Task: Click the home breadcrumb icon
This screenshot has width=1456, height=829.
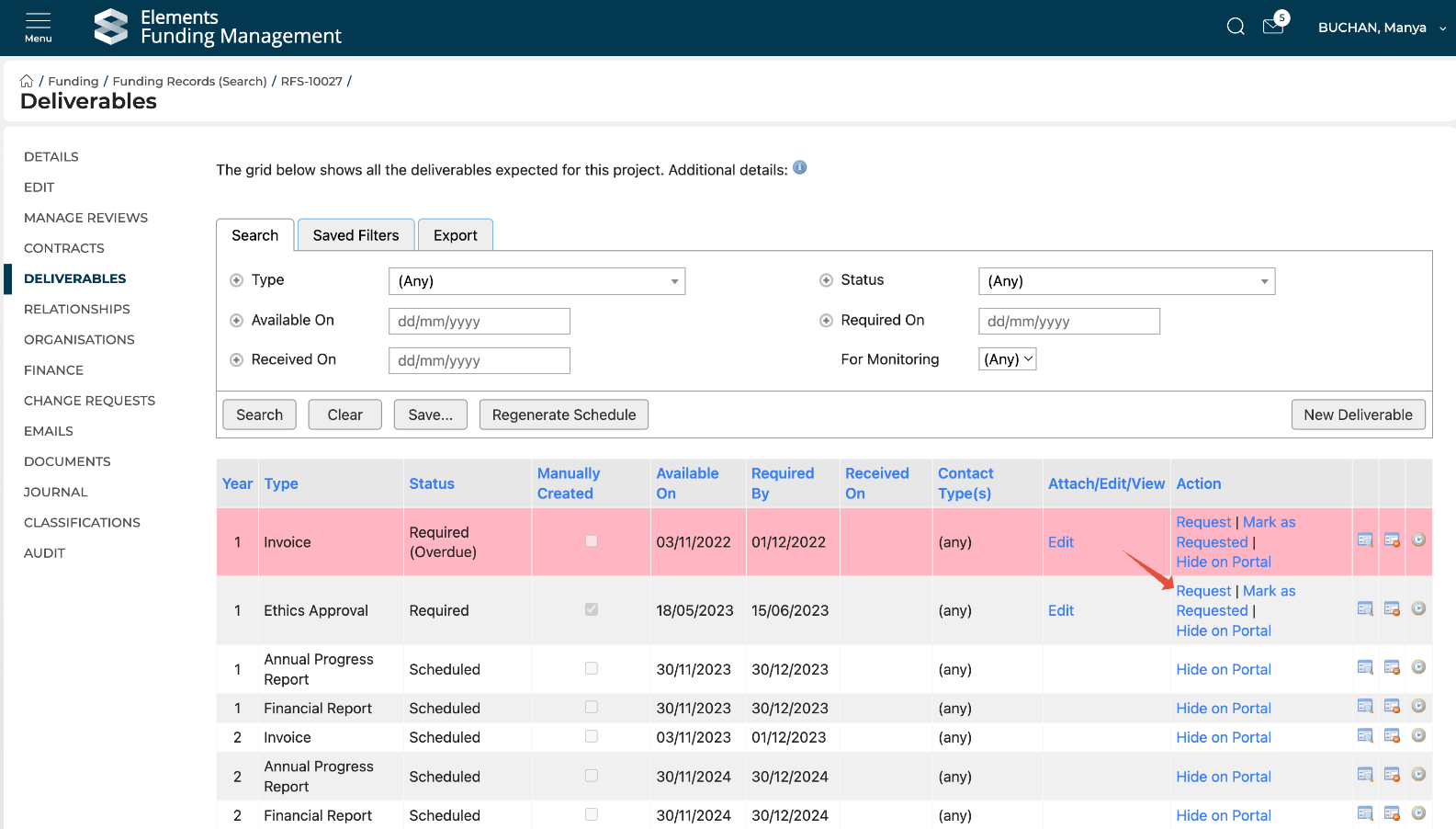Action: [x=27, y=81]
